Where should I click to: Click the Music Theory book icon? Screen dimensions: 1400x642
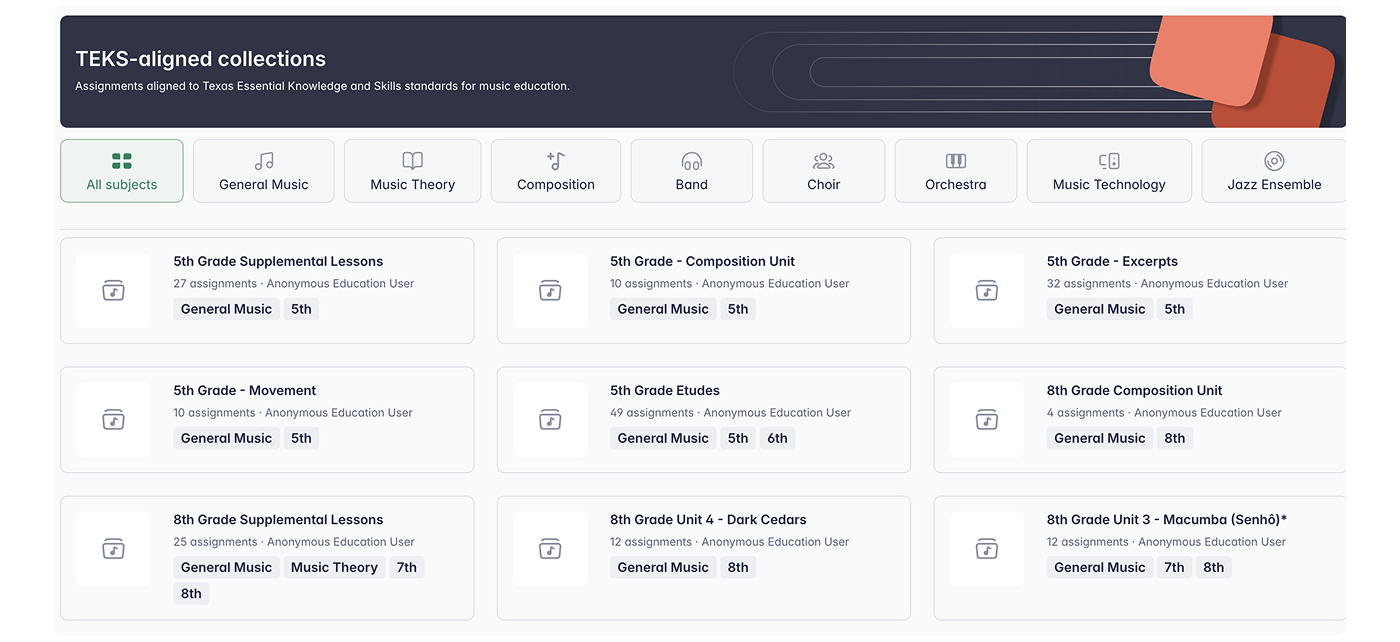pyautogui.click(x=412, y=161)
